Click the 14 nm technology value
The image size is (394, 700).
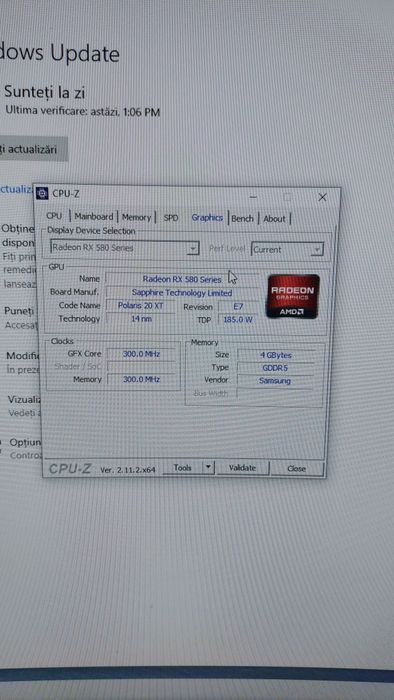[140, 319]
